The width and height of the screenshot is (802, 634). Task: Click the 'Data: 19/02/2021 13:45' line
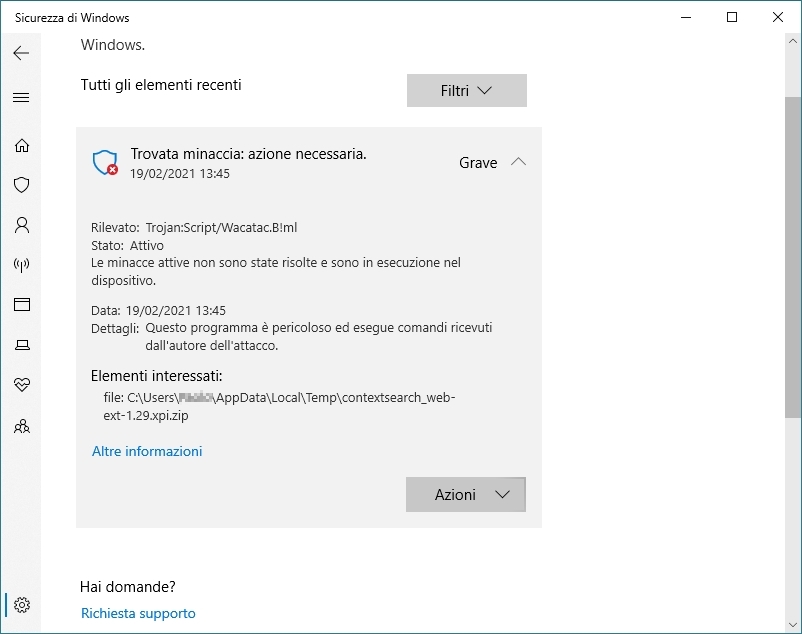(159, 310)
